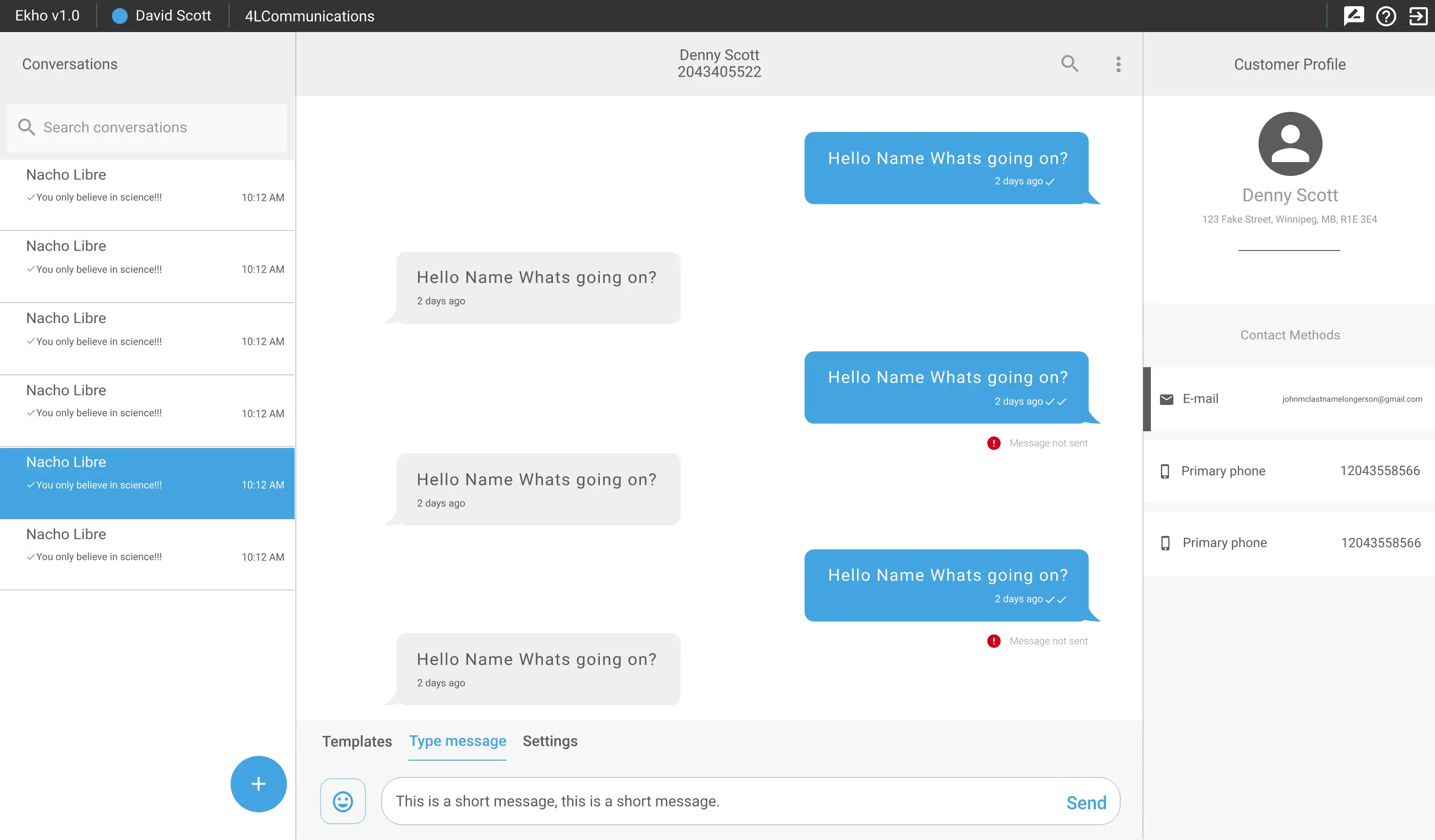This screenshot has height=840, width=1435.
Task: Search within the Denny Scott chat
Action: 1070,64
